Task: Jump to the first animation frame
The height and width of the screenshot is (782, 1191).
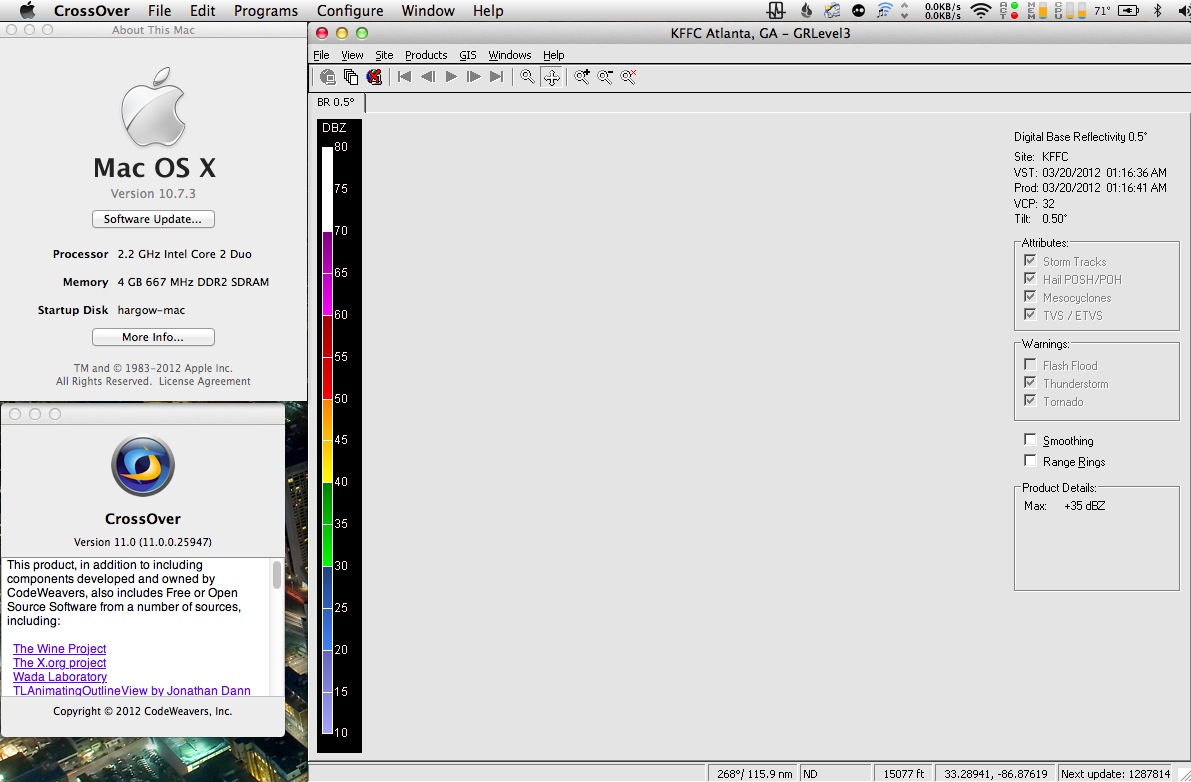Action: point(404,77)
